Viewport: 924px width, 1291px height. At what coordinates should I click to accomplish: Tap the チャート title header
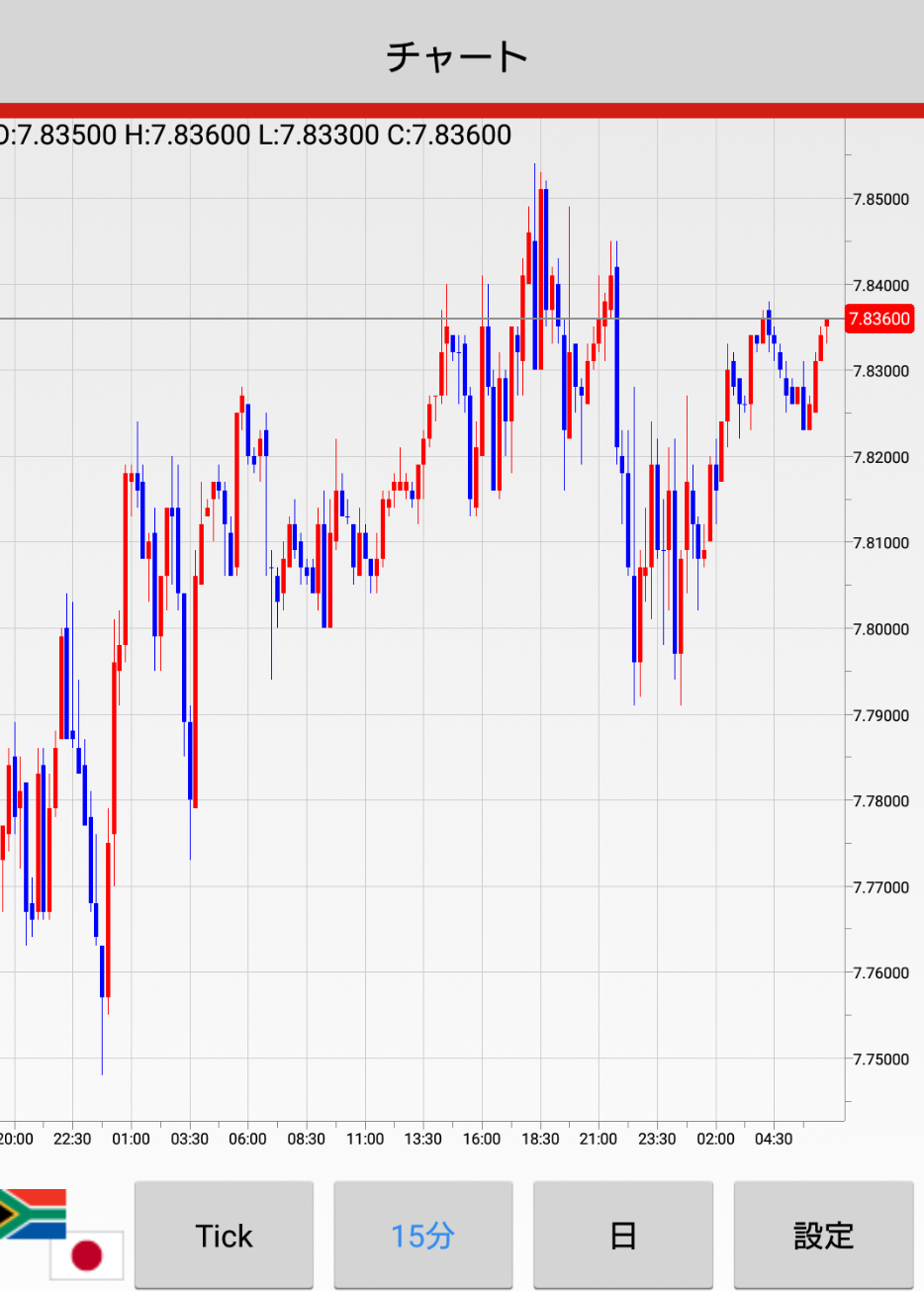457,56
